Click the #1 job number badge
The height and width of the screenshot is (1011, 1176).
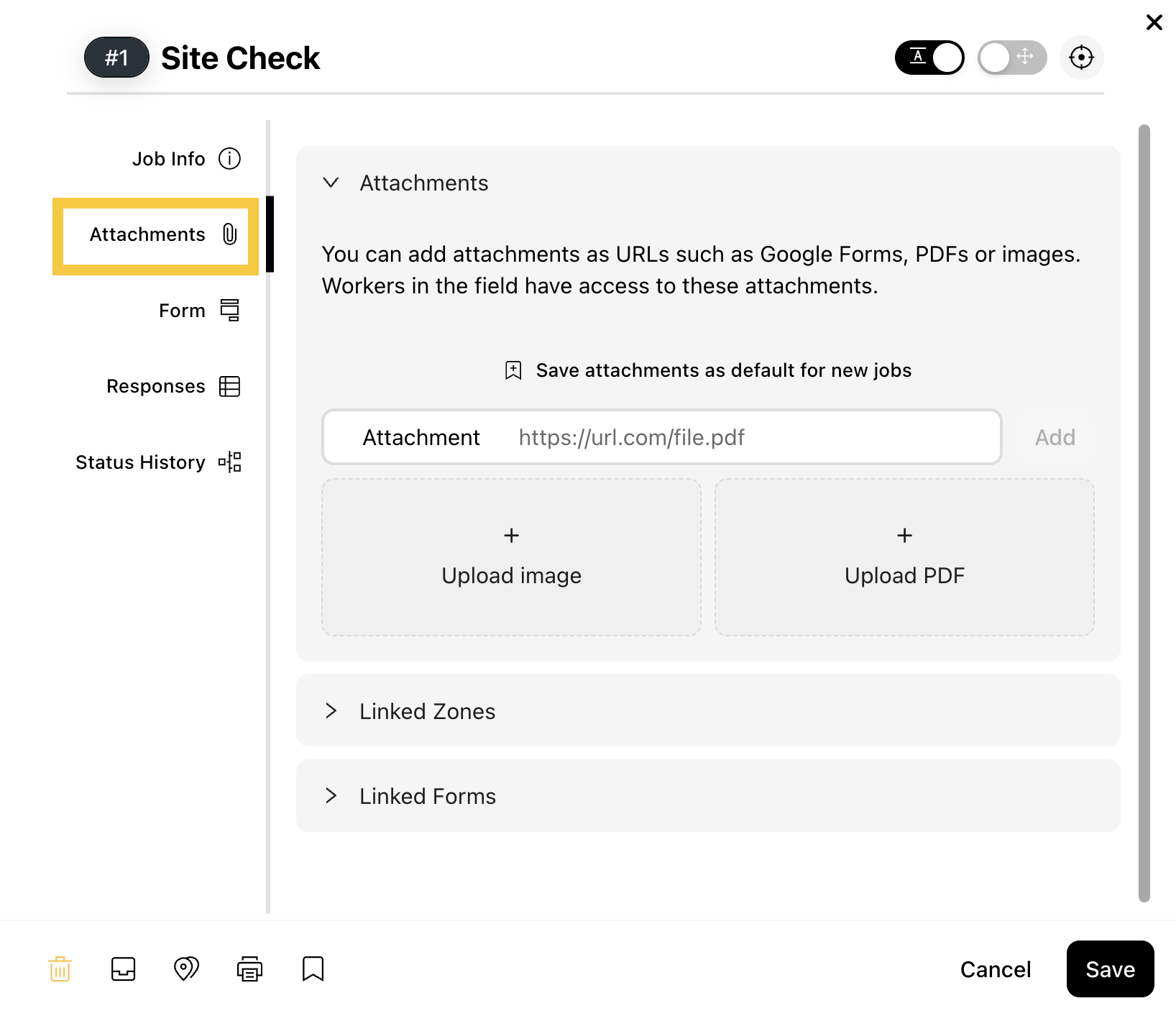pyautogui.click(x=116, y=58)
